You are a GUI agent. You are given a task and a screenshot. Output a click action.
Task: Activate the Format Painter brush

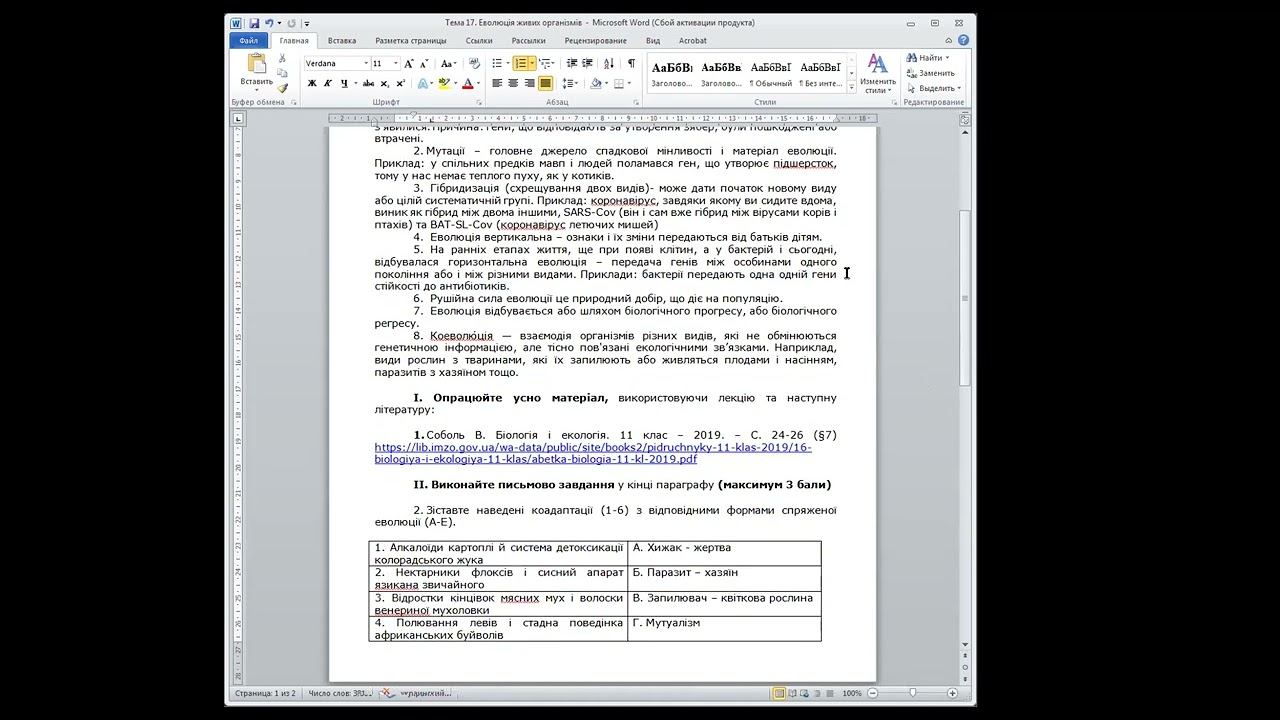(283, 87)
